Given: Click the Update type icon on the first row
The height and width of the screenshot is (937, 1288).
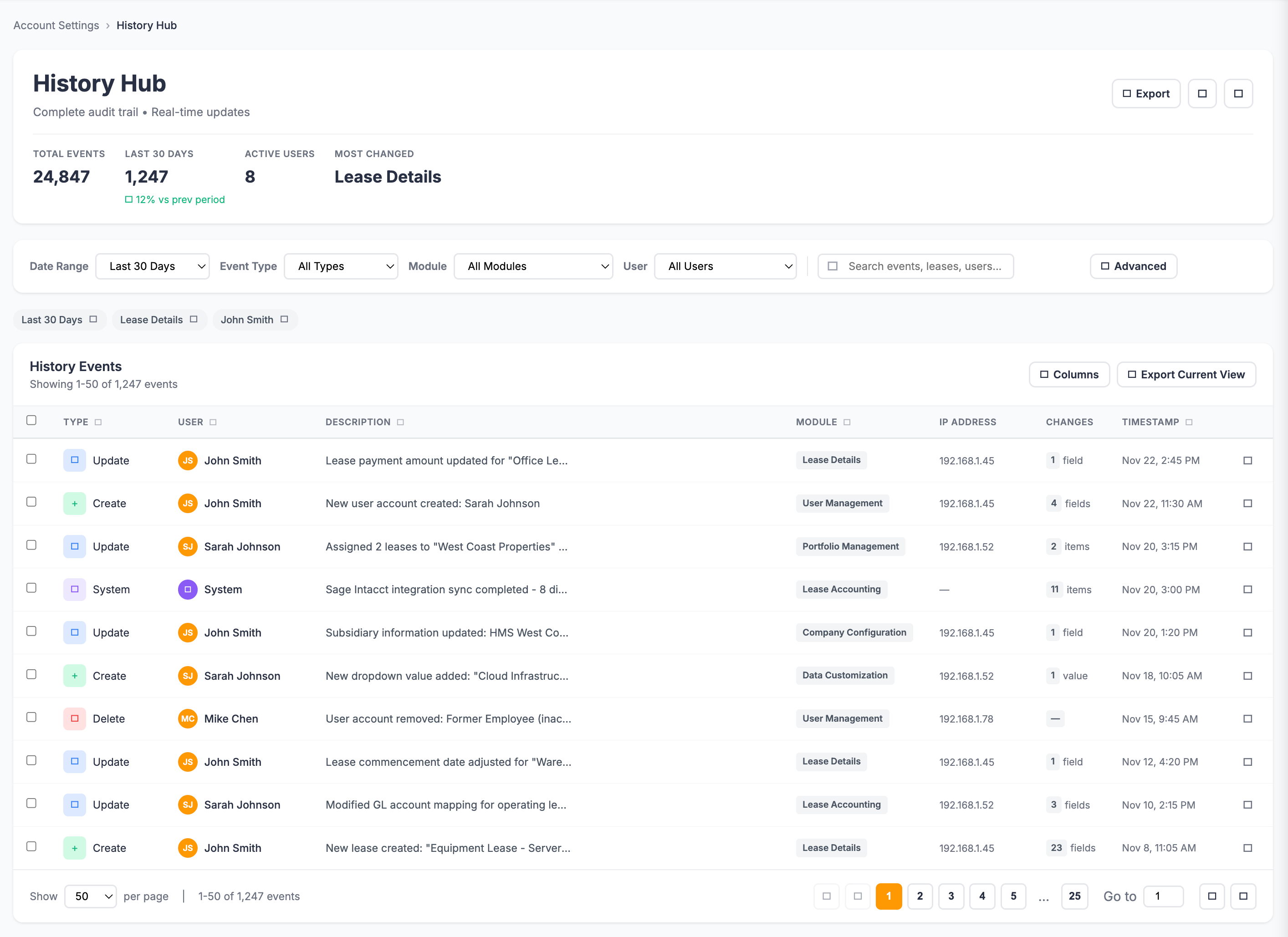Looking at the screenshot, I should [74, 461].
